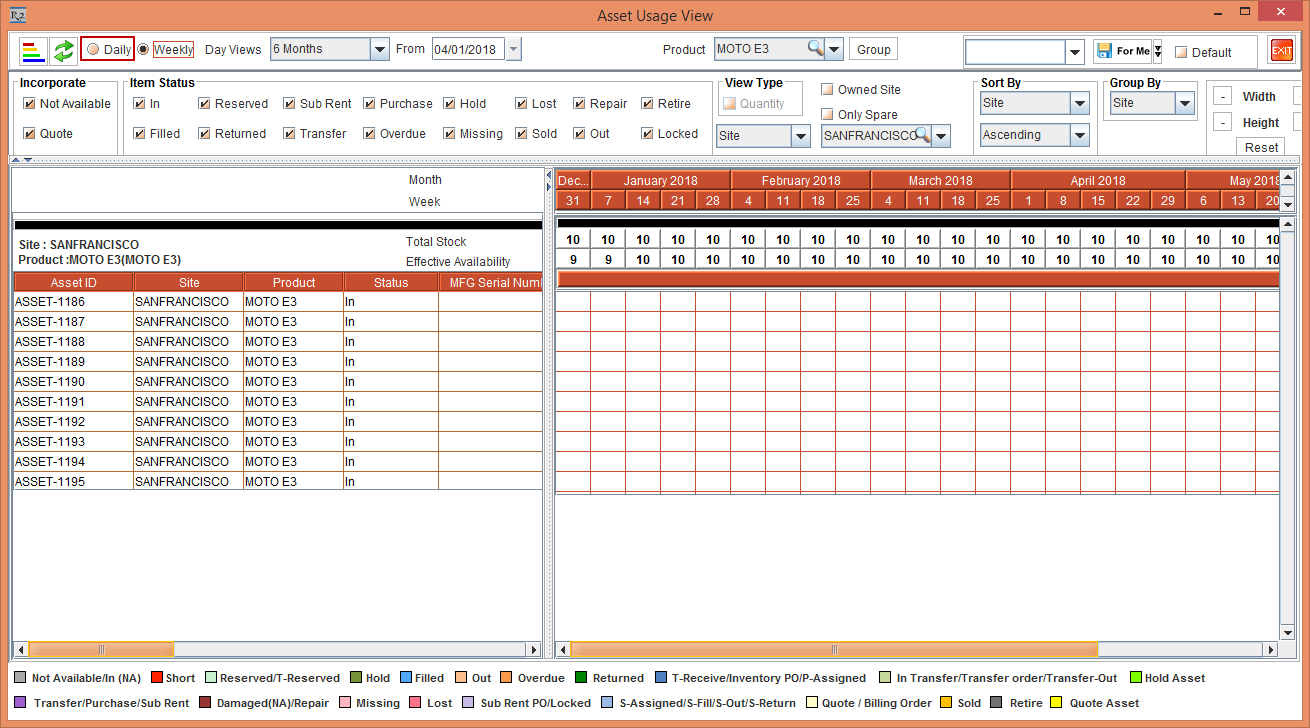Click the save disk 'For Me' icon
The width and height of the screenshot is (1310, 728).
(1103, 51)
